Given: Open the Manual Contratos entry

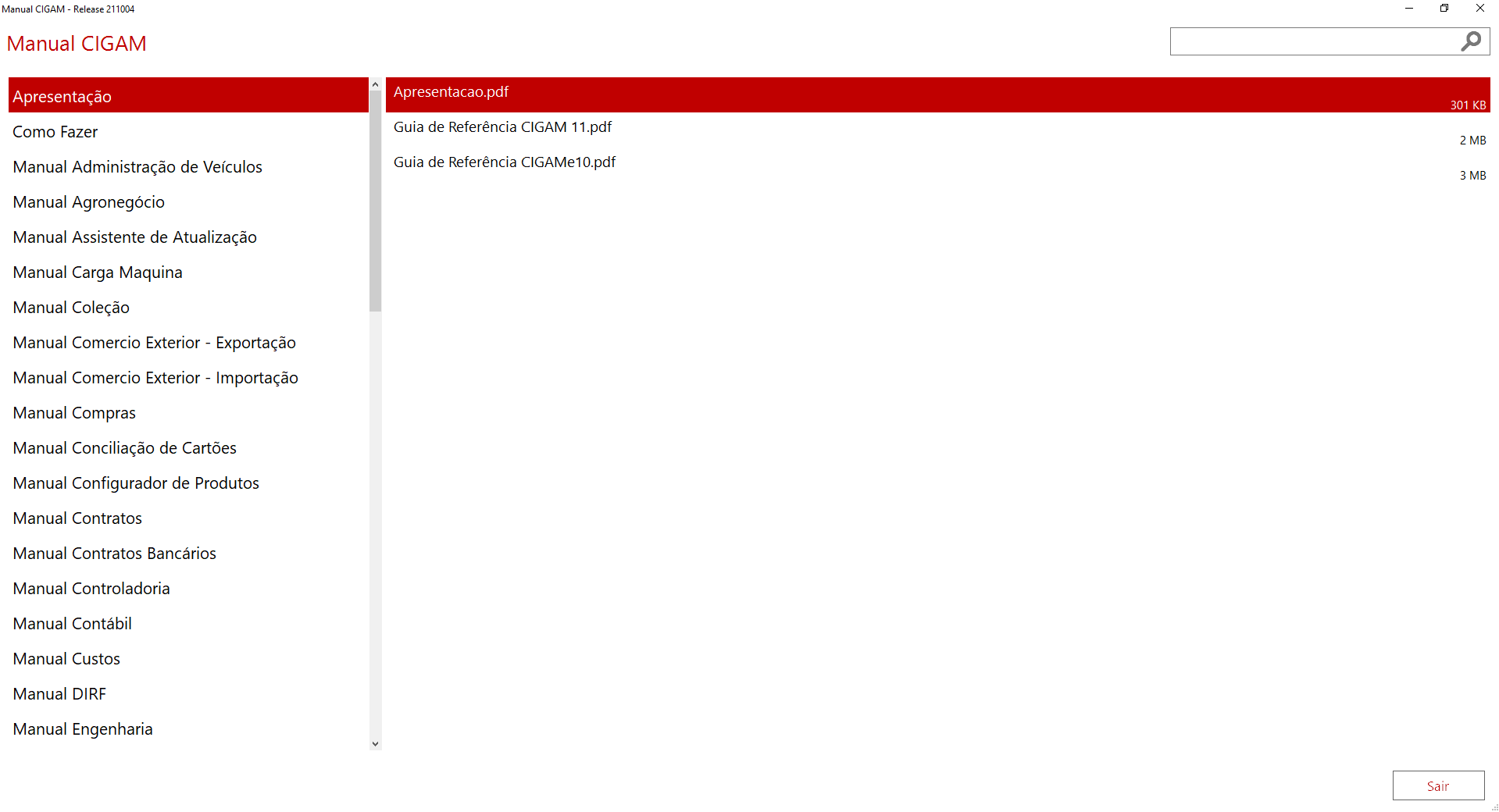Looking at the screenshot, I should (x=188, y=518).
